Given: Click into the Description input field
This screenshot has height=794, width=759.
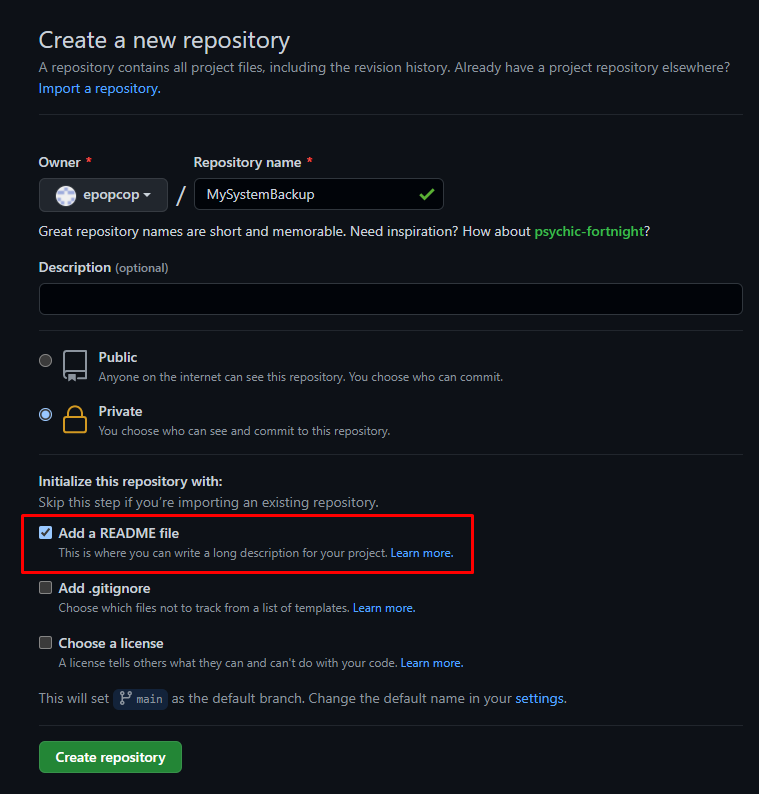Looking at the screenshot, I should [x=390, y=299].
